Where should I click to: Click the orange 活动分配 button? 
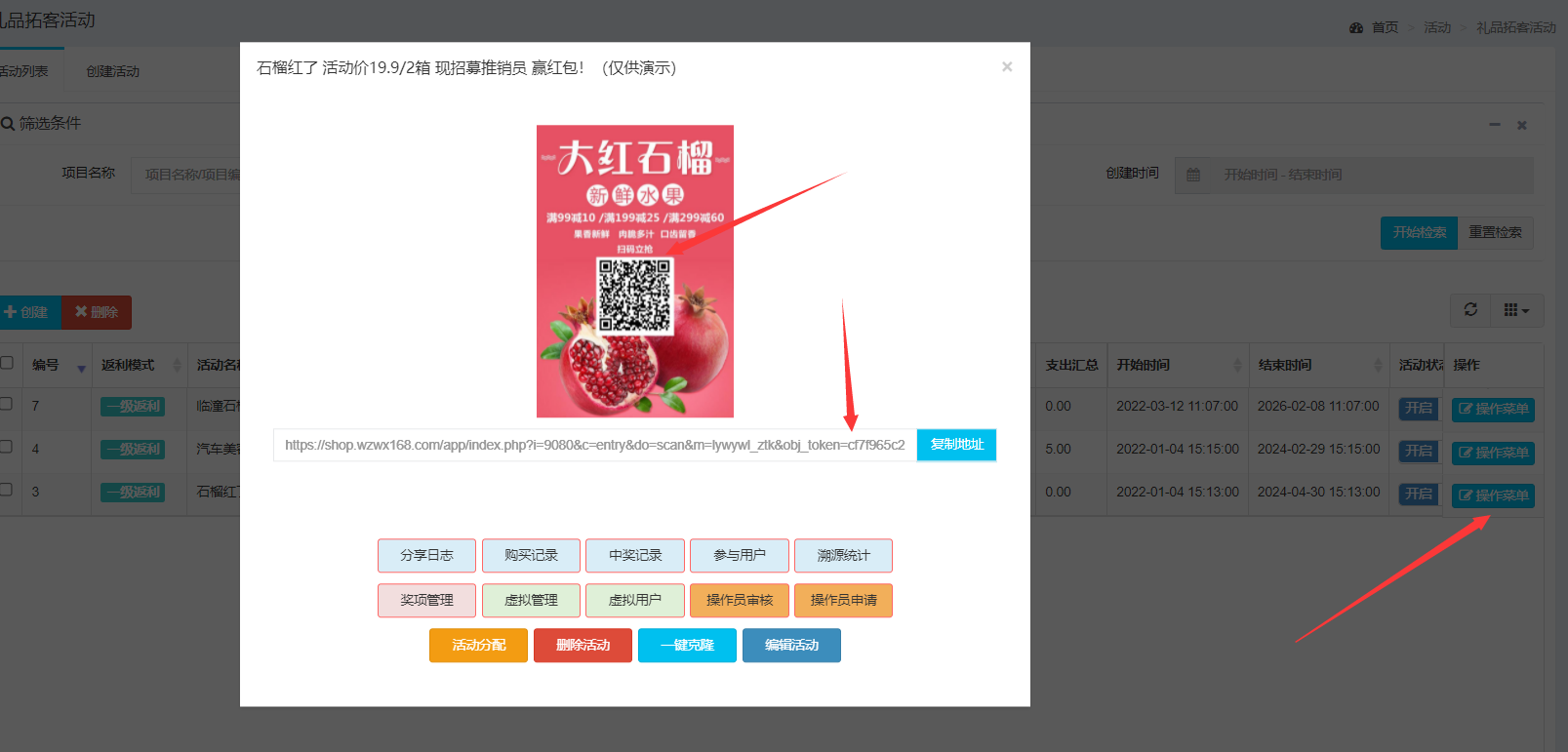tap(478, 645)
